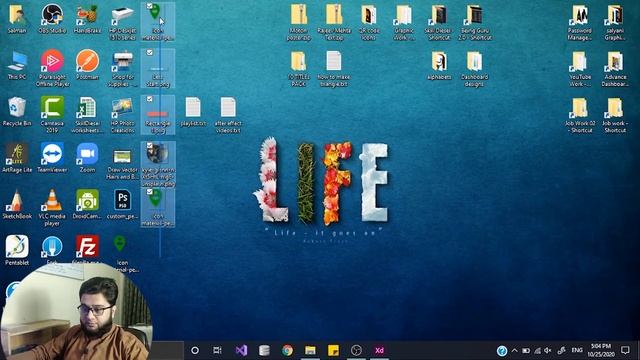Open network settings from the tray icon

coord(538,351)
